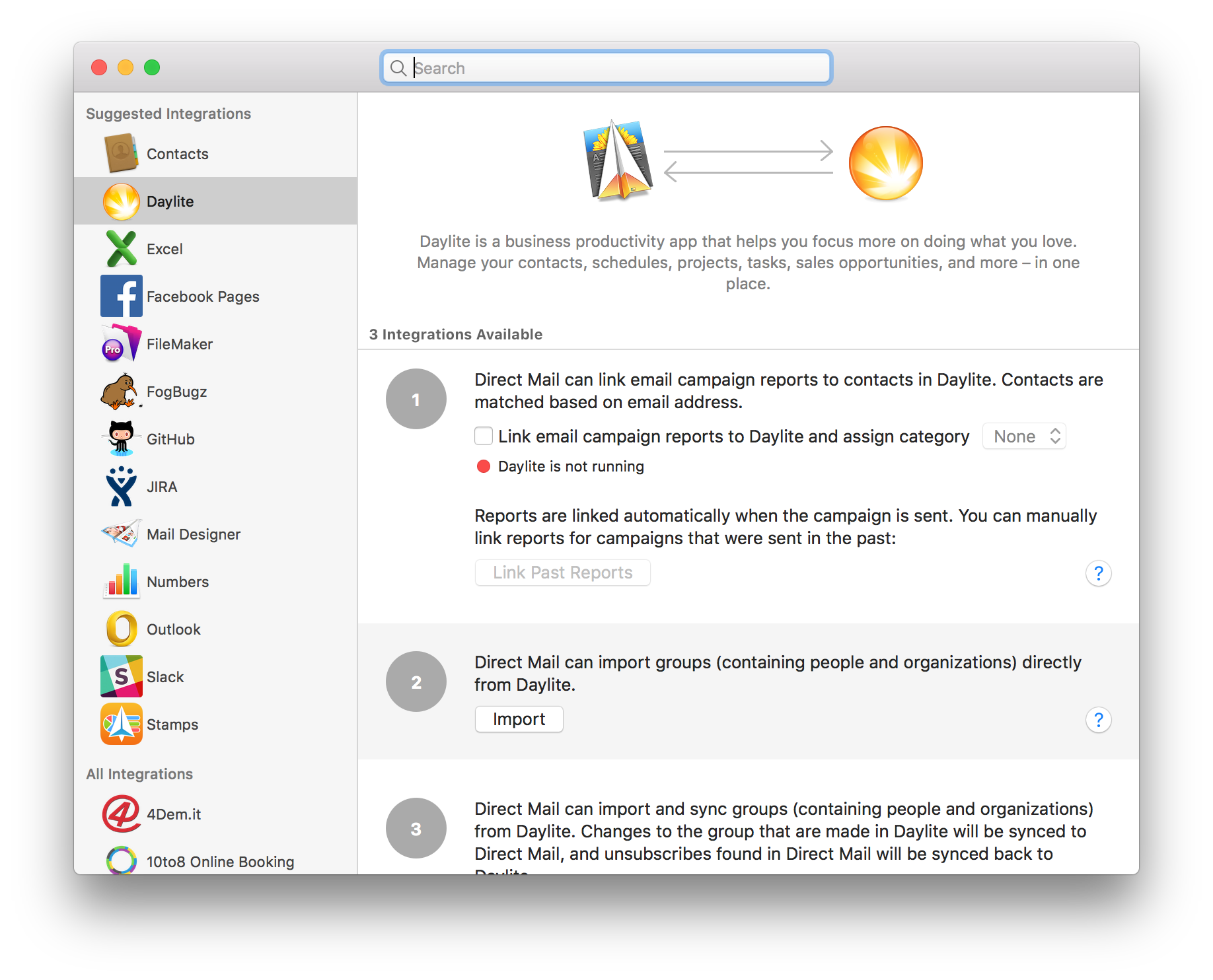The image size is (1213, 980).
Task: Click the All Integrations heading
Action: point(139,774)
